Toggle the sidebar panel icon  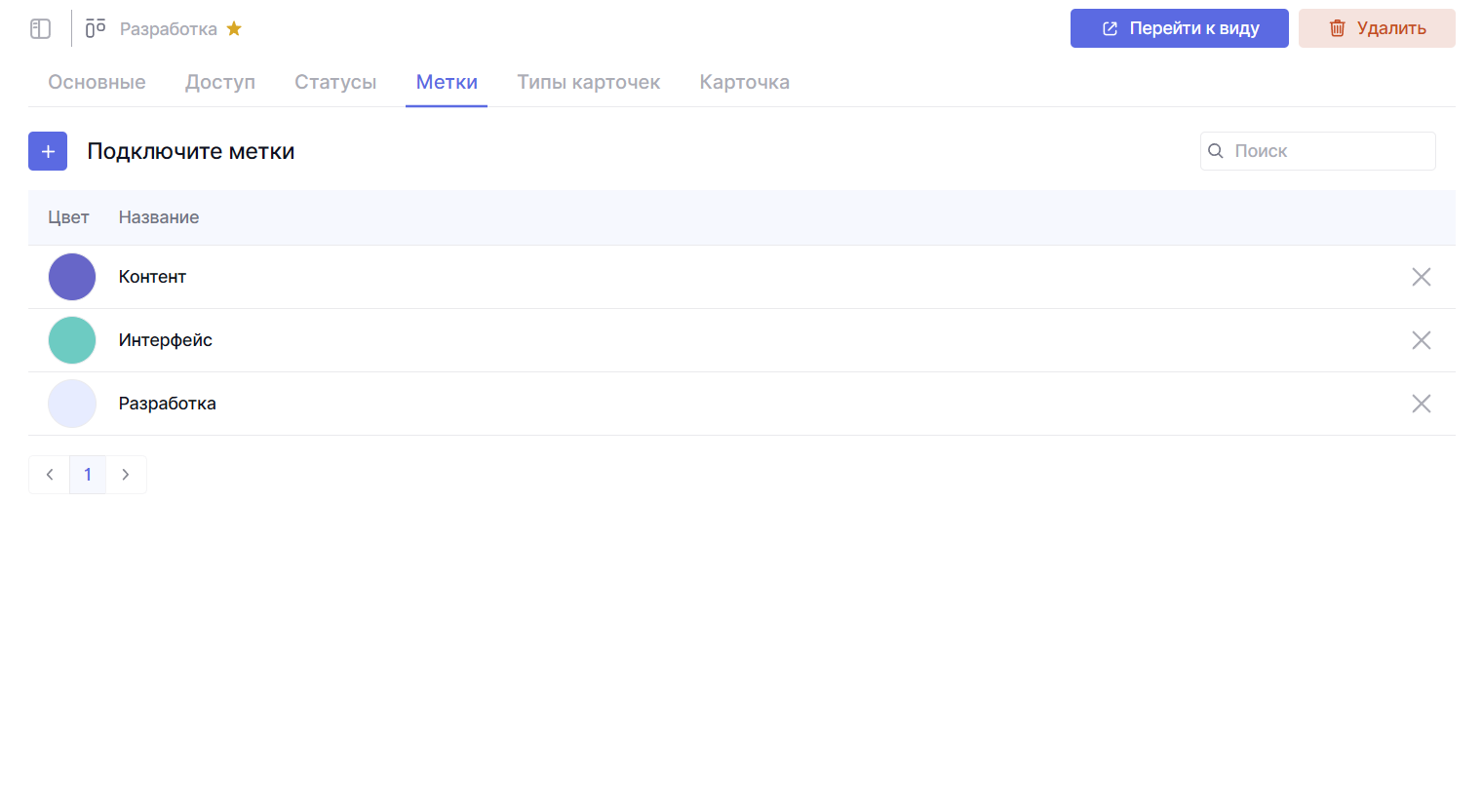coord(40,29)
